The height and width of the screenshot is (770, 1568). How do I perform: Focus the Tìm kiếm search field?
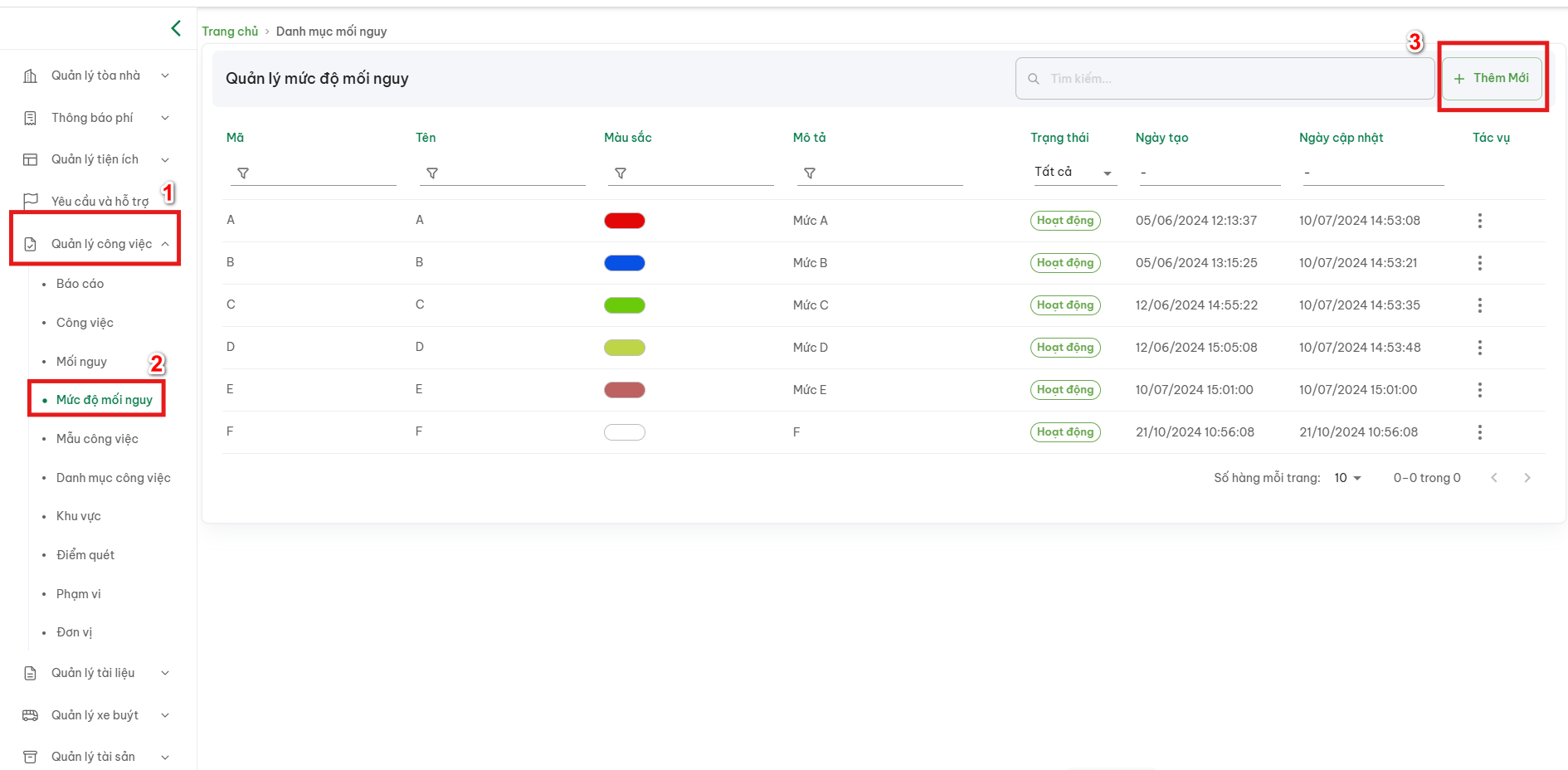(x=1225, y=79)
